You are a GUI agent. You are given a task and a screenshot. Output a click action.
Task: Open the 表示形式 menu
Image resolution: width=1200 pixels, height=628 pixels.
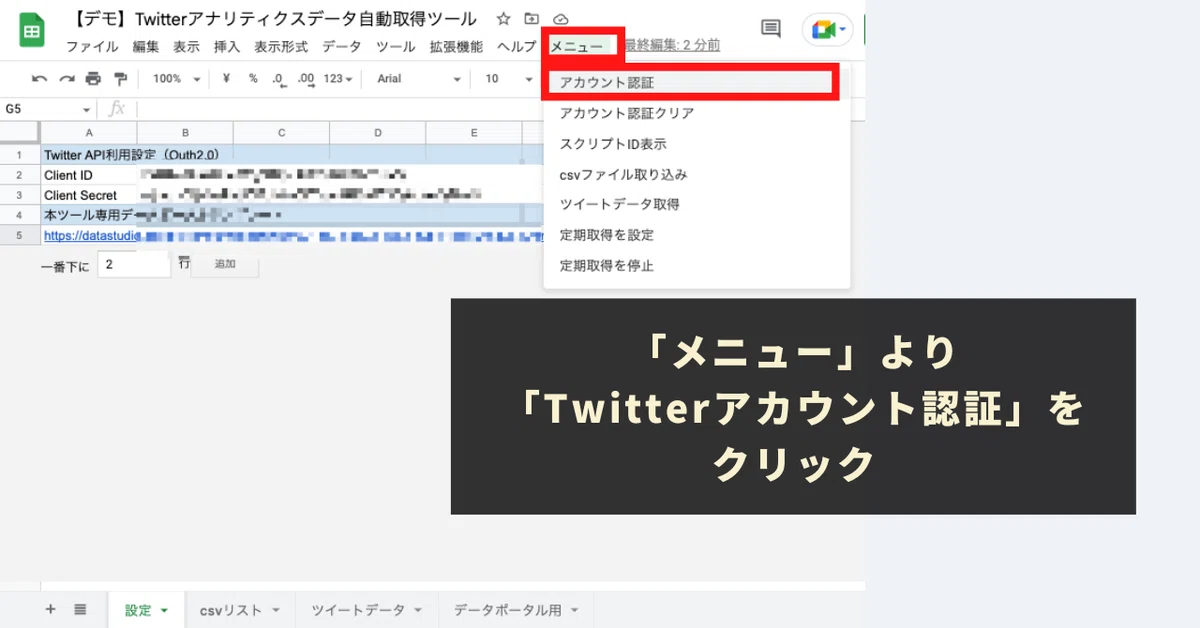281,47
